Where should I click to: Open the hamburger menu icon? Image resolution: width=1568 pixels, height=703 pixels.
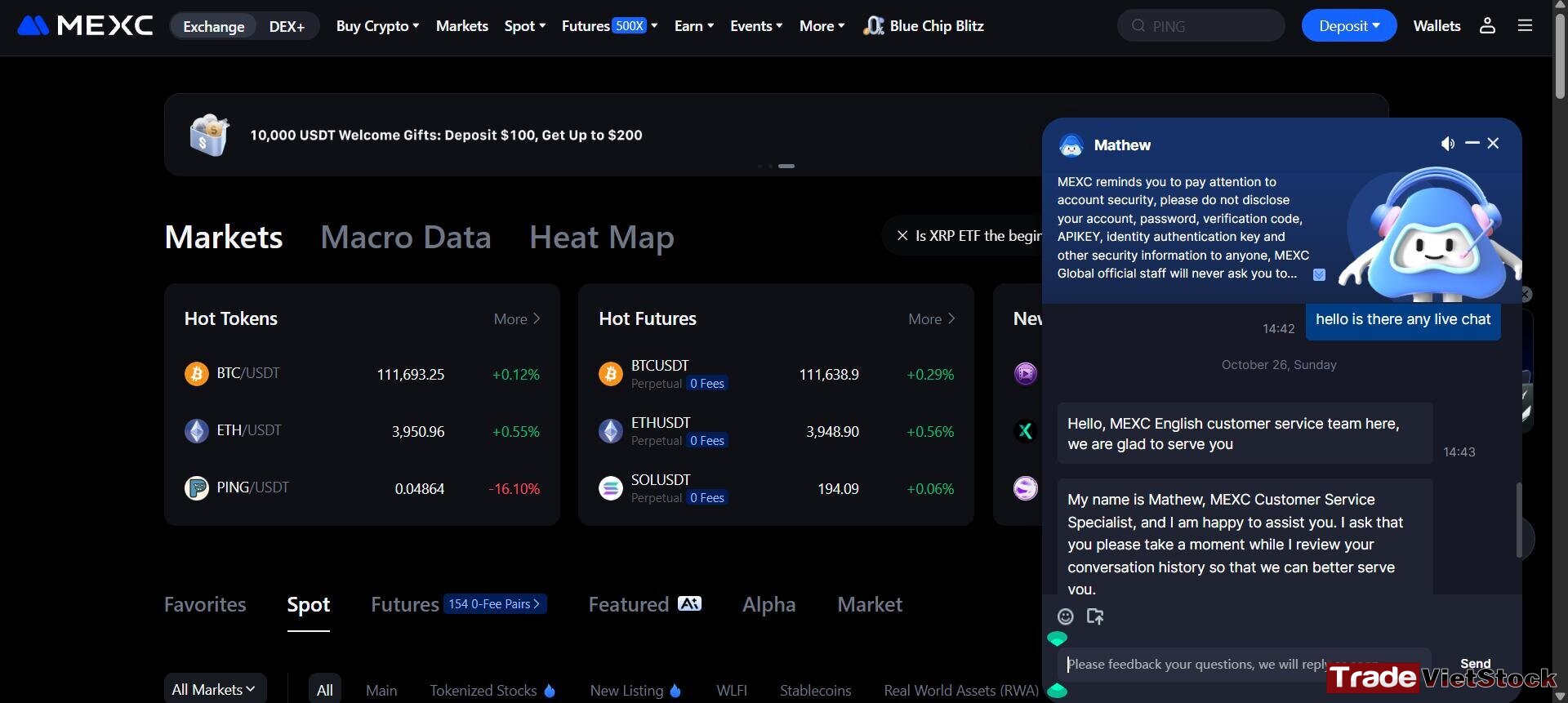(1525, 26)
